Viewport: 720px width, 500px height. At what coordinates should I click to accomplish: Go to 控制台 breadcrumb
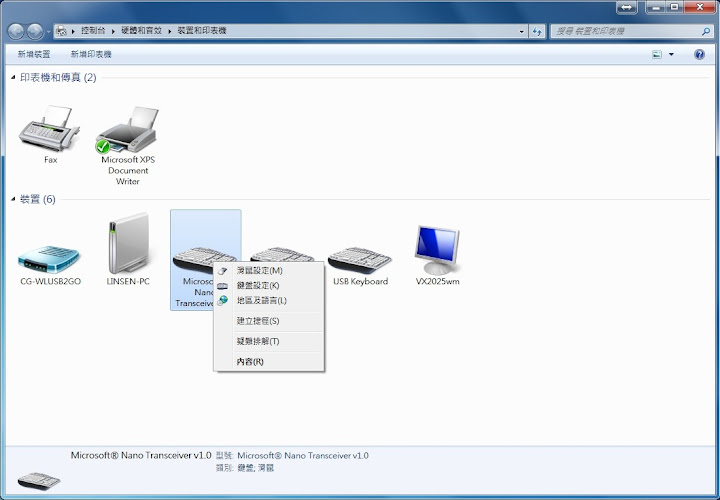(x=93, y=31)
